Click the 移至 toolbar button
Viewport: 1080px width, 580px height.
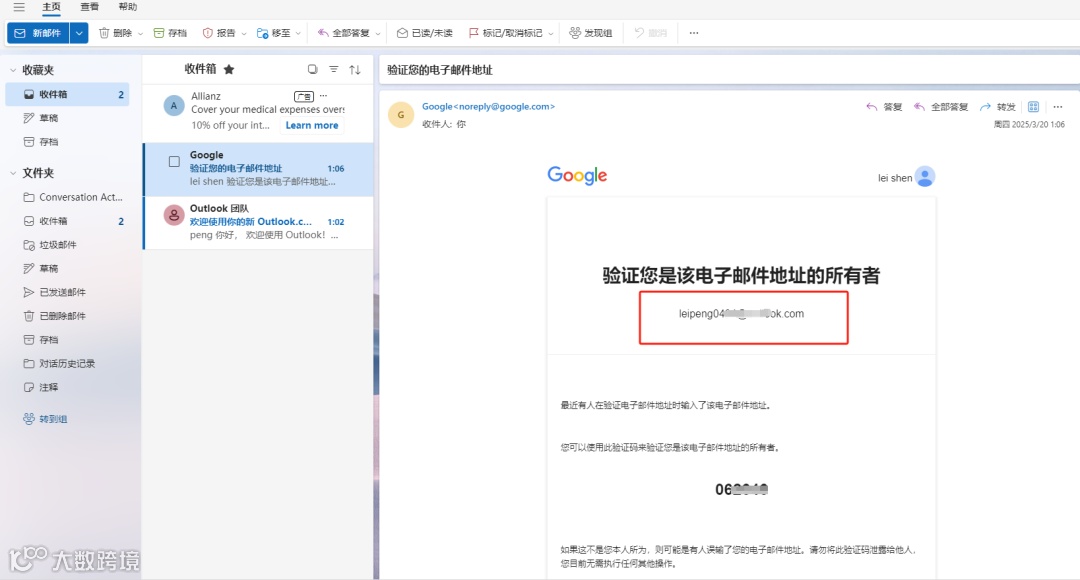pyautogui.click(x=273, y=33)
